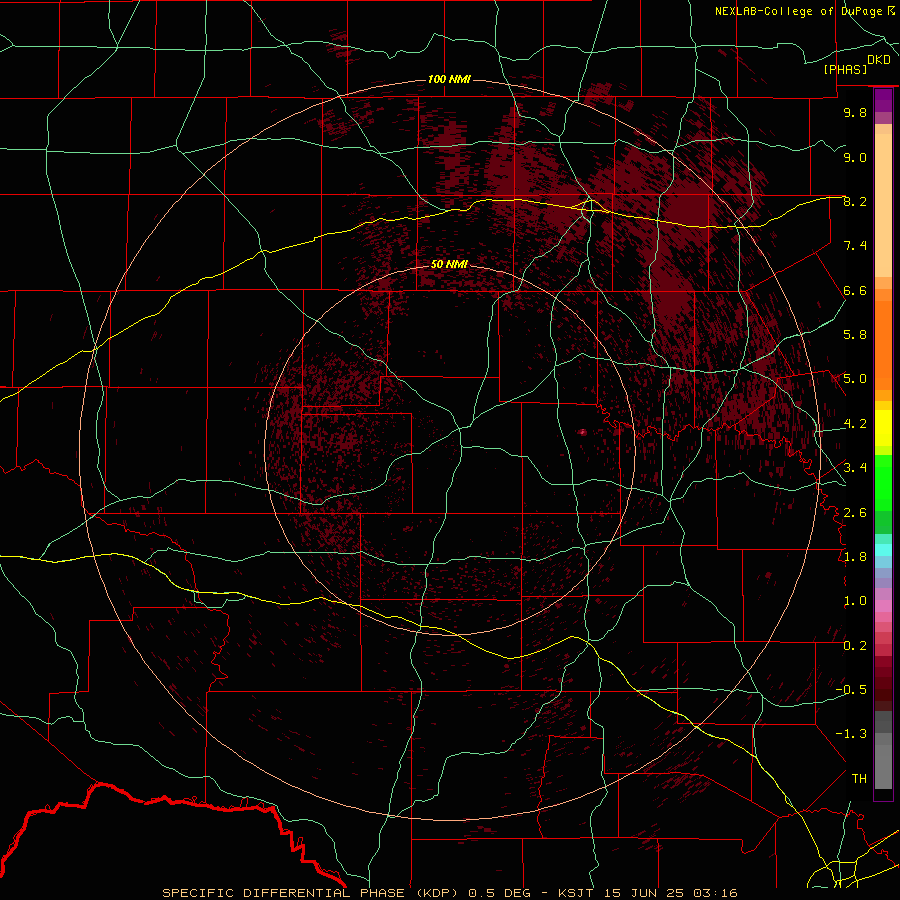Viewport: 900px width, 900px height.
Task: Click the 9.0 value on the color scale
Action: 855,157
